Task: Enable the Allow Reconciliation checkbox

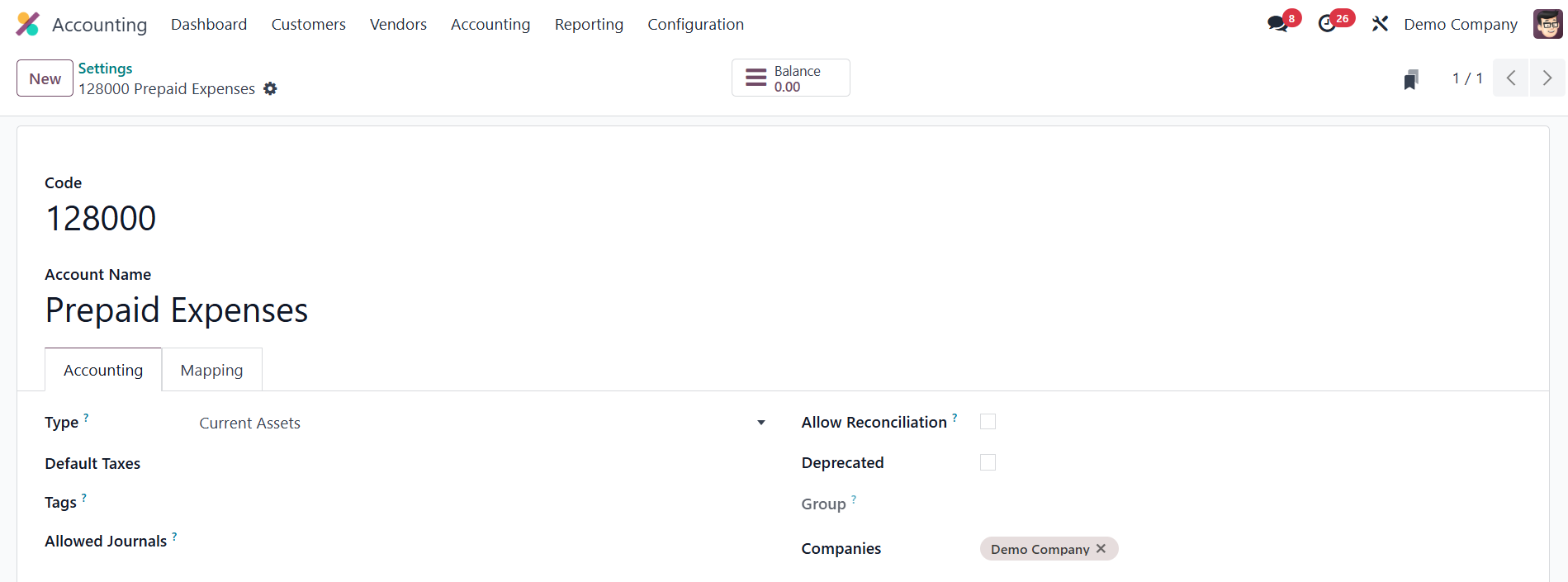Action: [988, 422]
